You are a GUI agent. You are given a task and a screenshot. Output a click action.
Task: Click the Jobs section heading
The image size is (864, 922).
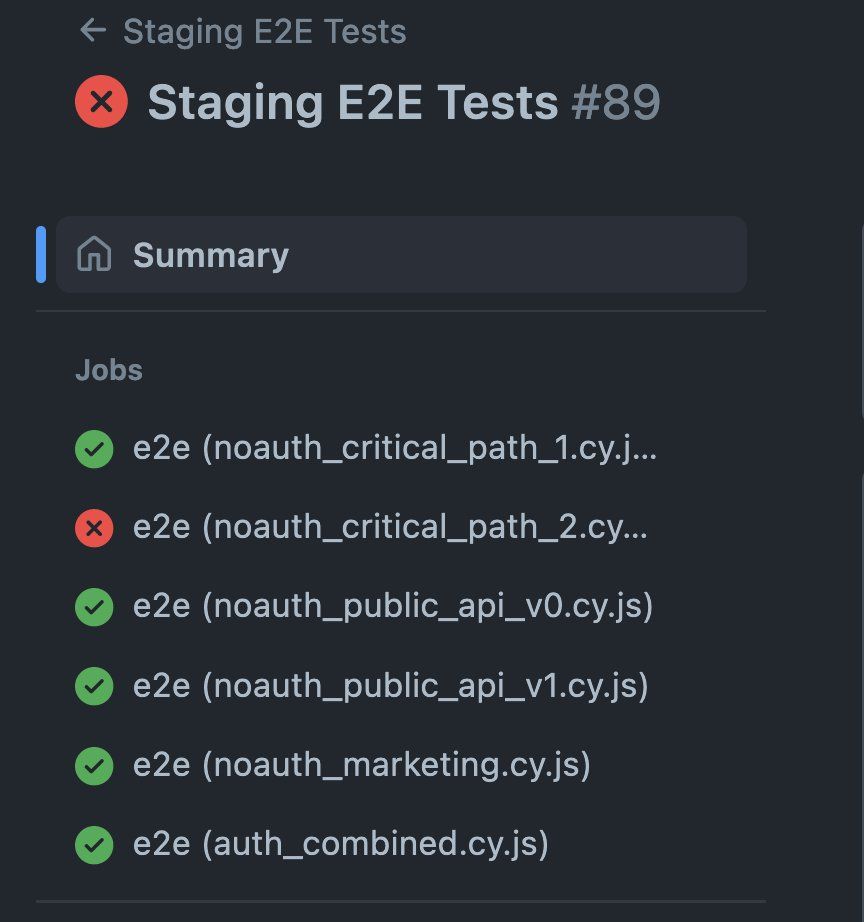coord(109,370)
